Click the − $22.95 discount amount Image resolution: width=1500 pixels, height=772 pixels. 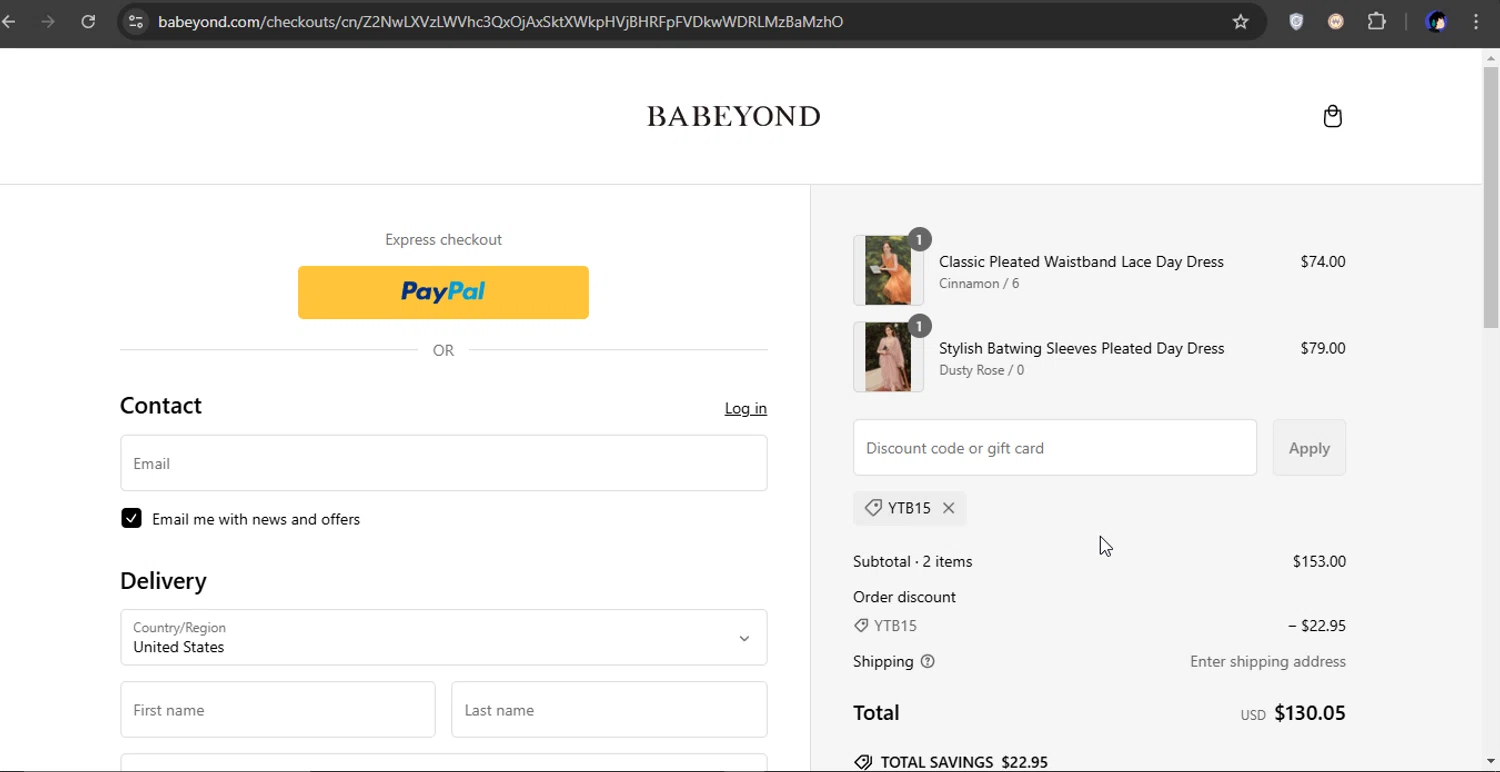(x=1316, y=625)
